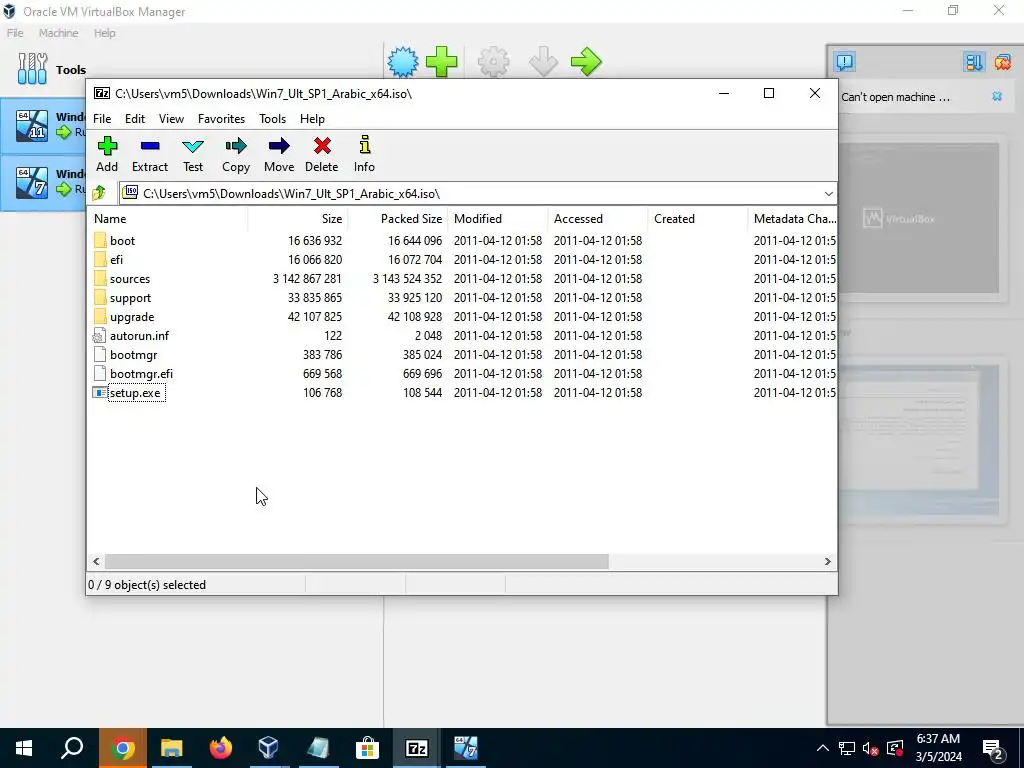This screenshot has width=1024, height=768.
Task: Select the boot folder icon
Action: (x=99, y=240)
